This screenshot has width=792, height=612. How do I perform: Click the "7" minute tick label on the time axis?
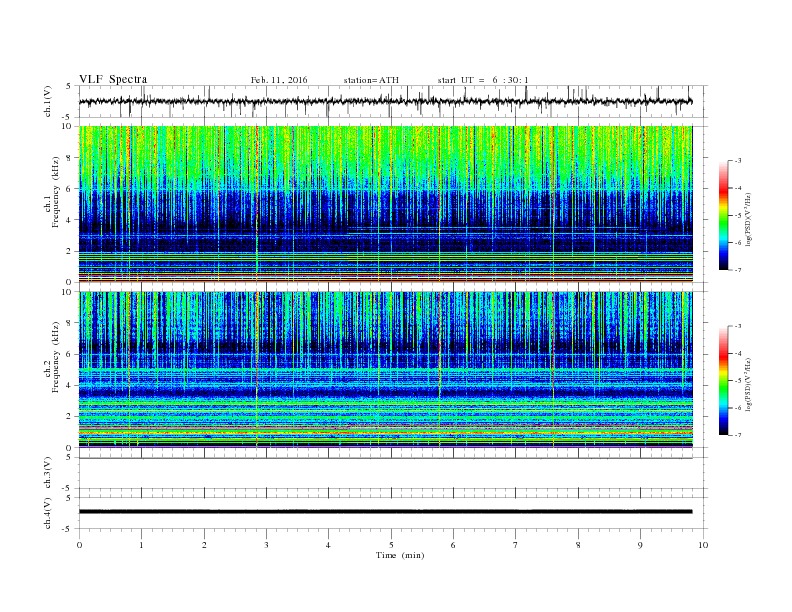click(516, 545)
